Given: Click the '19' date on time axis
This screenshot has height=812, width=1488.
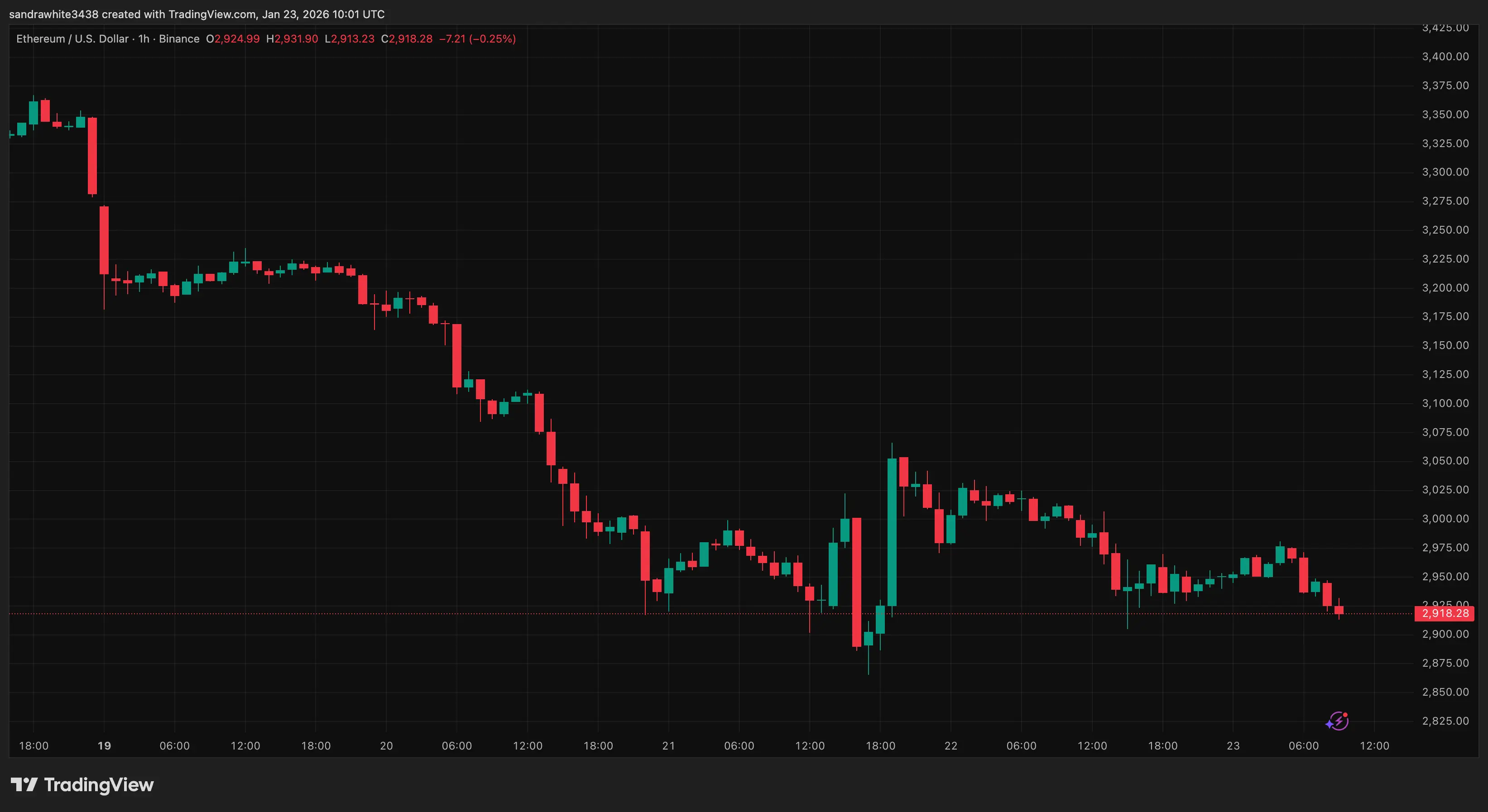Looking at the screenshot, I should pos(104,745).
